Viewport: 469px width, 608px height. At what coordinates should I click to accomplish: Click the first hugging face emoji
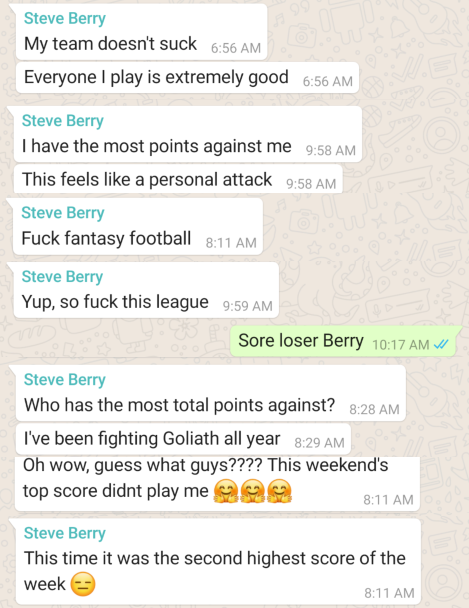tap(226, 491)
